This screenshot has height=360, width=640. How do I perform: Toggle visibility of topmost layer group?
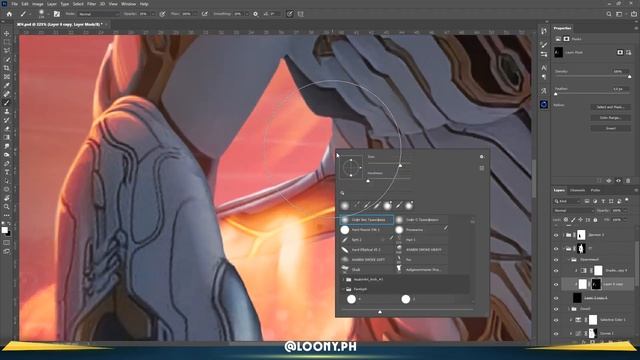[556, 235]
